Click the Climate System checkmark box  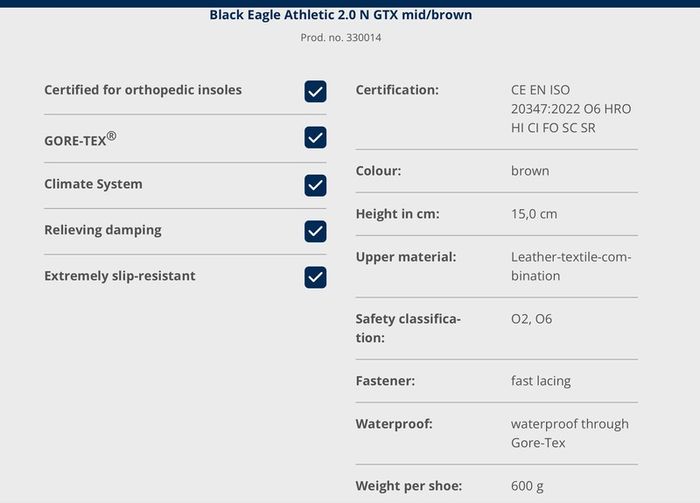click(315, 185)
